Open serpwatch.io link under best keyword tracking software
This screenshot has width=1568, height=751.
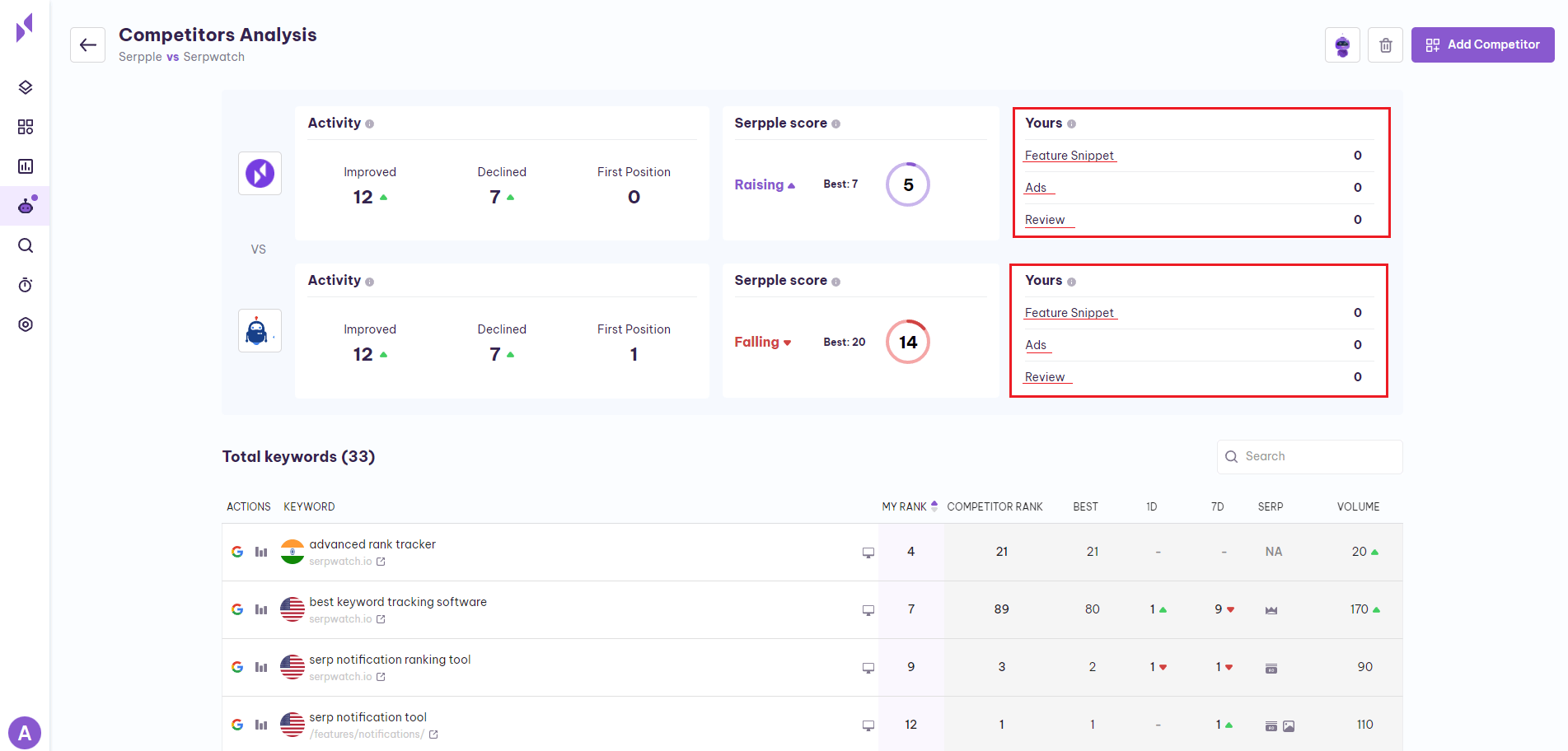tap(347, 619)
